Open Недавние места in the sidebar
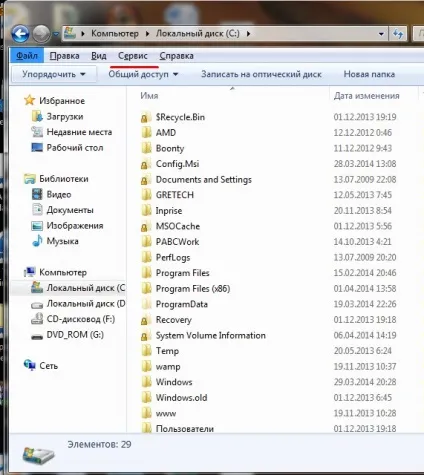This screenshot has height=475, width=424. pyautogui.click(x=79, y=132)
